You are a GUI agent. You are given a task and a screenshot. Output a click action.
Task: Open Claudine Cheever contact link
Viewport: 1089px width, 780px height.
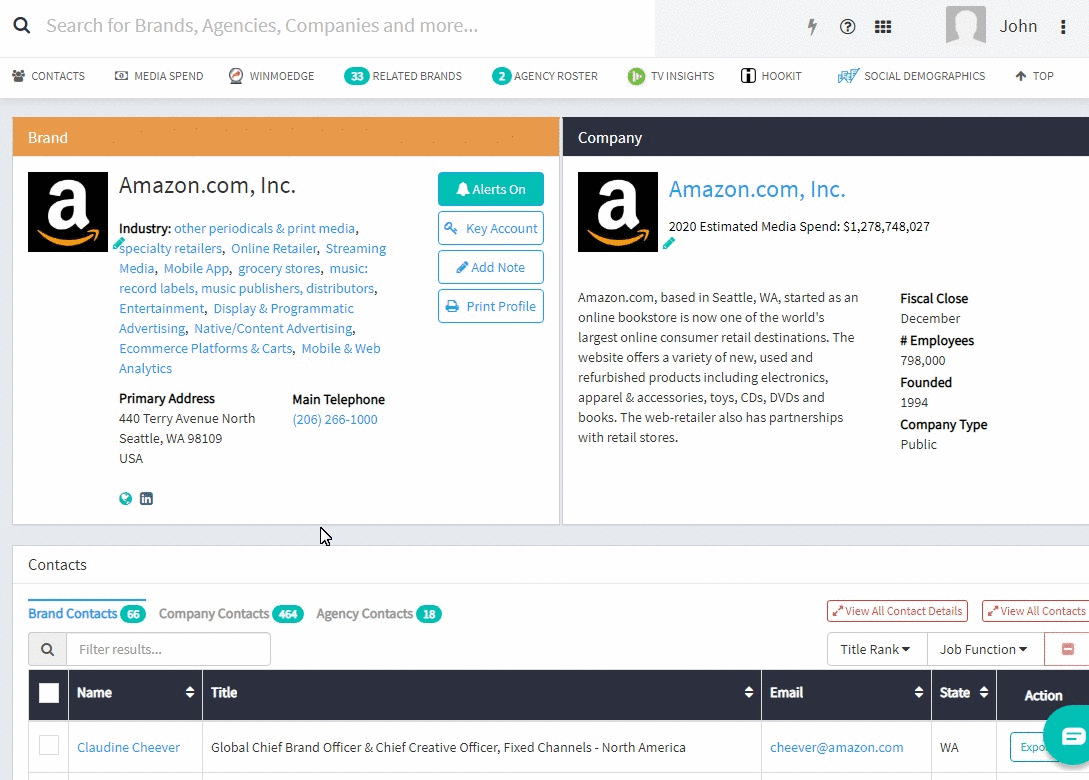pos(128,747)
